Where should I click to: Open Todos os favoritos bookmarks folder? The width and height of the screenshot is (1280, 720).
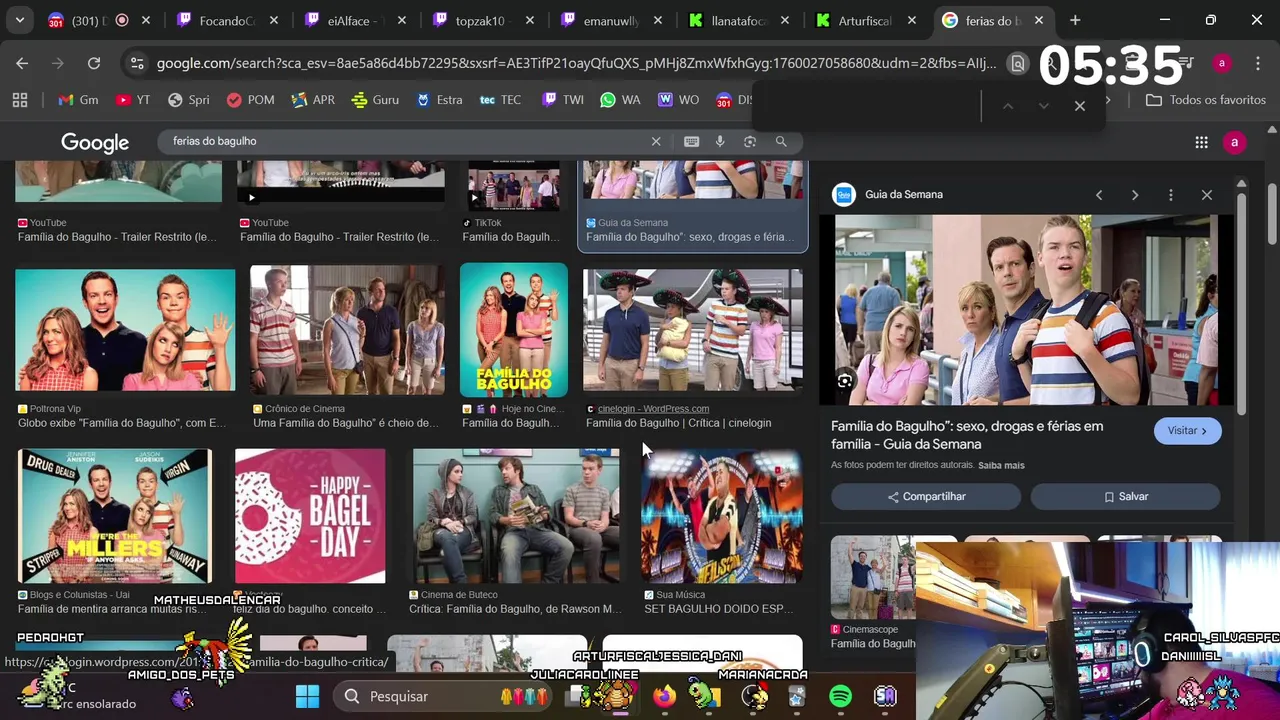point(1206,100)
